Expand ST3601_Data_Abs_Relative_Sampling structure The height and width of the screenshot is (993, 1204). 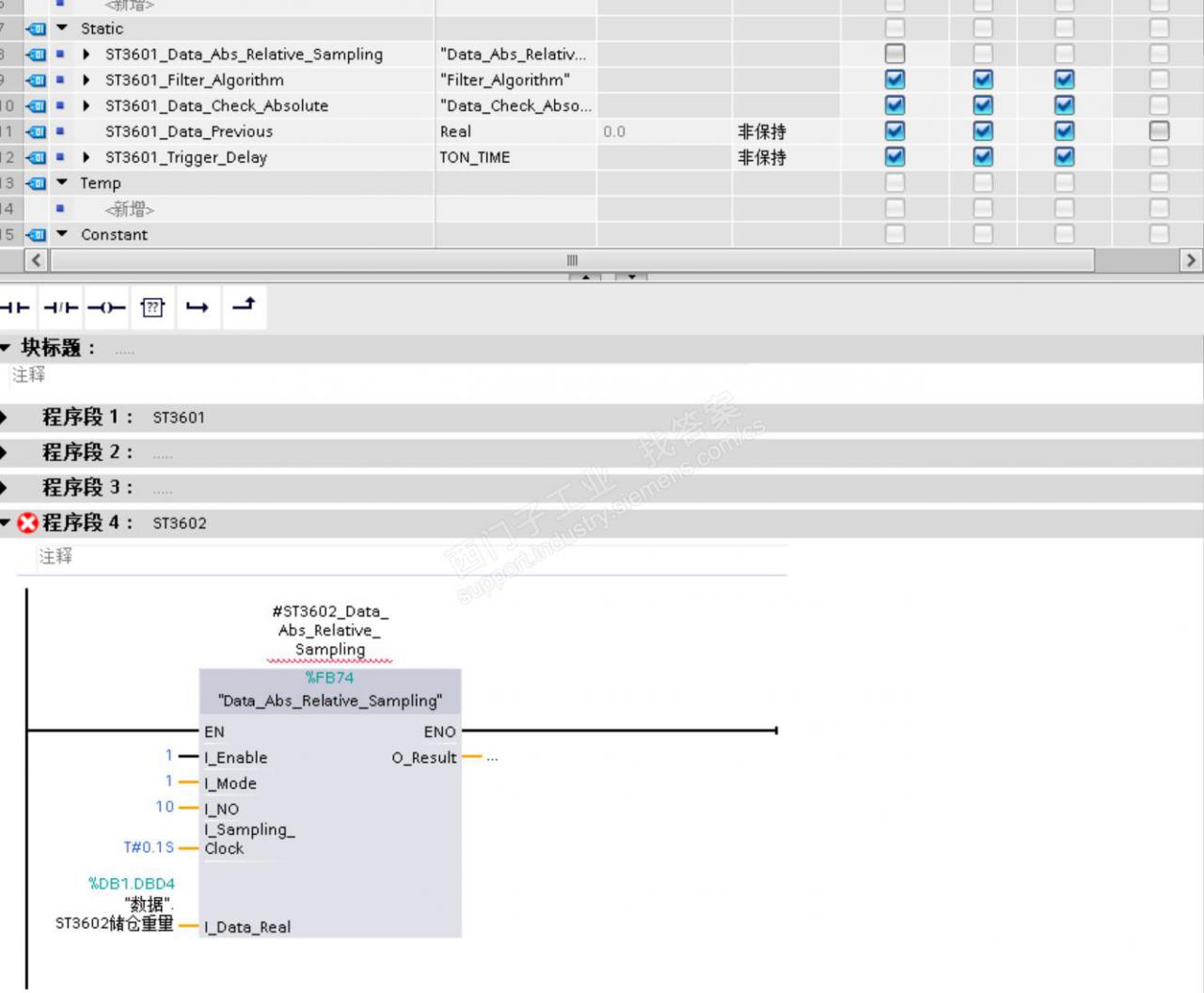pos(87,55)
